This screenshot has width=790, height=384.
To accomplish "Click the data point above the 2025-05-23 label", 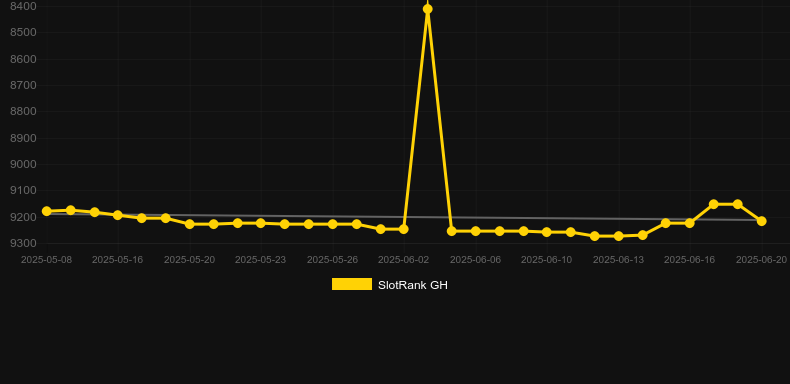I will [x=260, y=223].
